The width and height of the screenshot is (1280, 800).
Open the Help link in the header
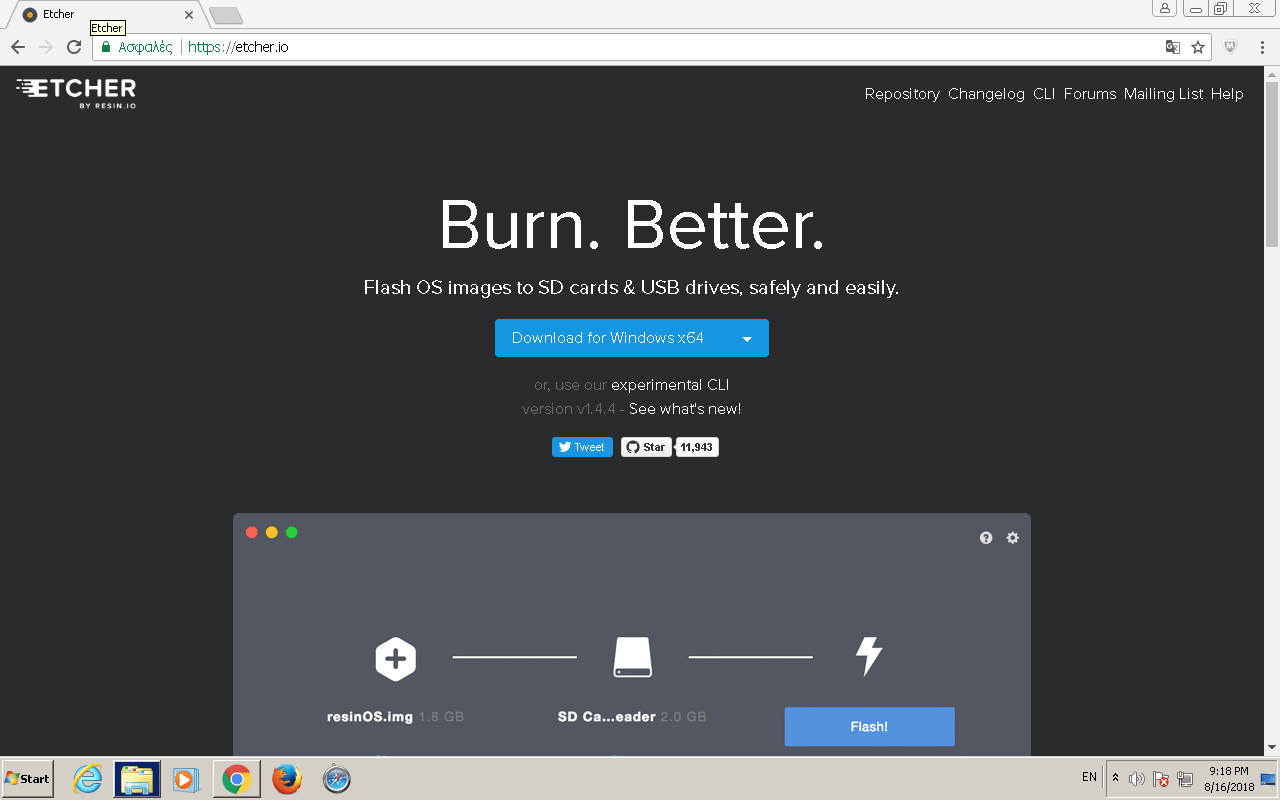1227,94
